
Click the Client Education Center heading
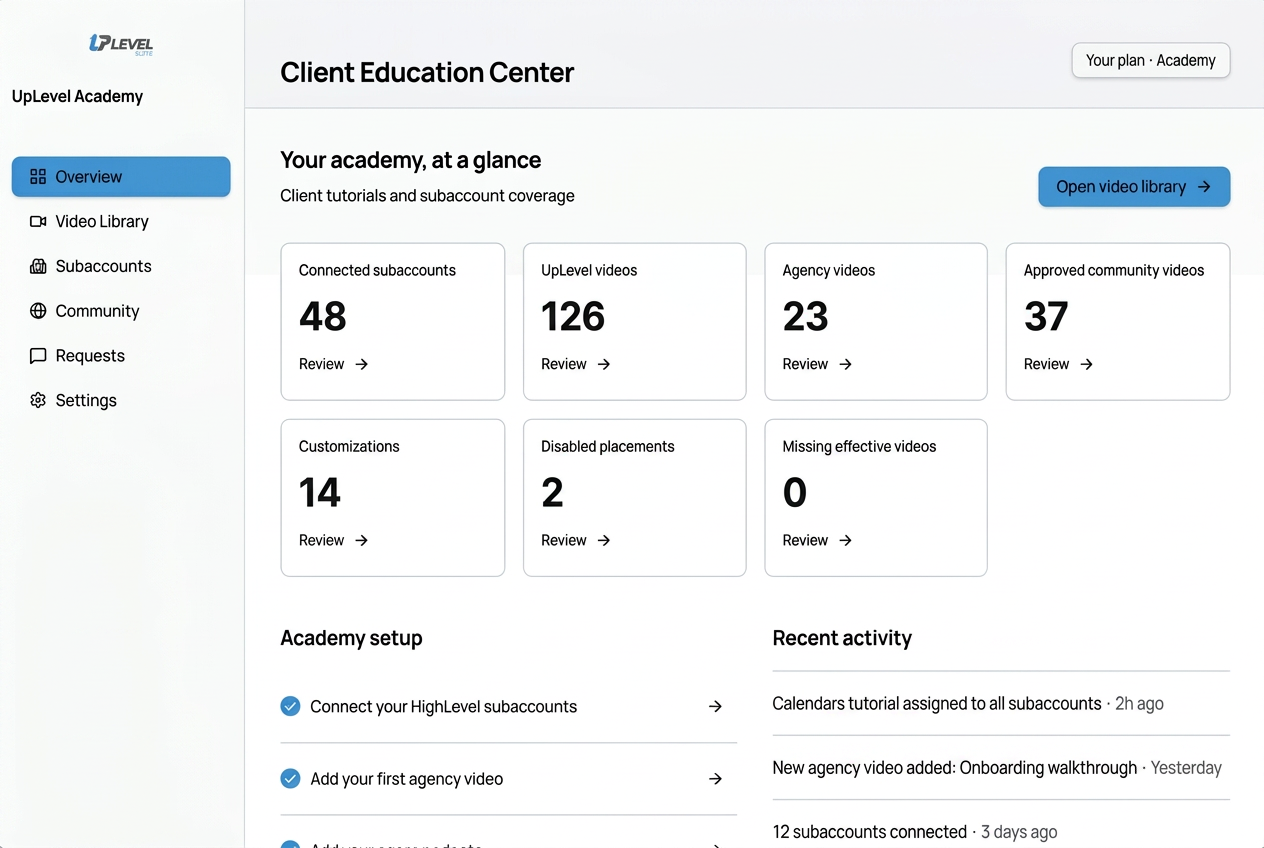427,72
